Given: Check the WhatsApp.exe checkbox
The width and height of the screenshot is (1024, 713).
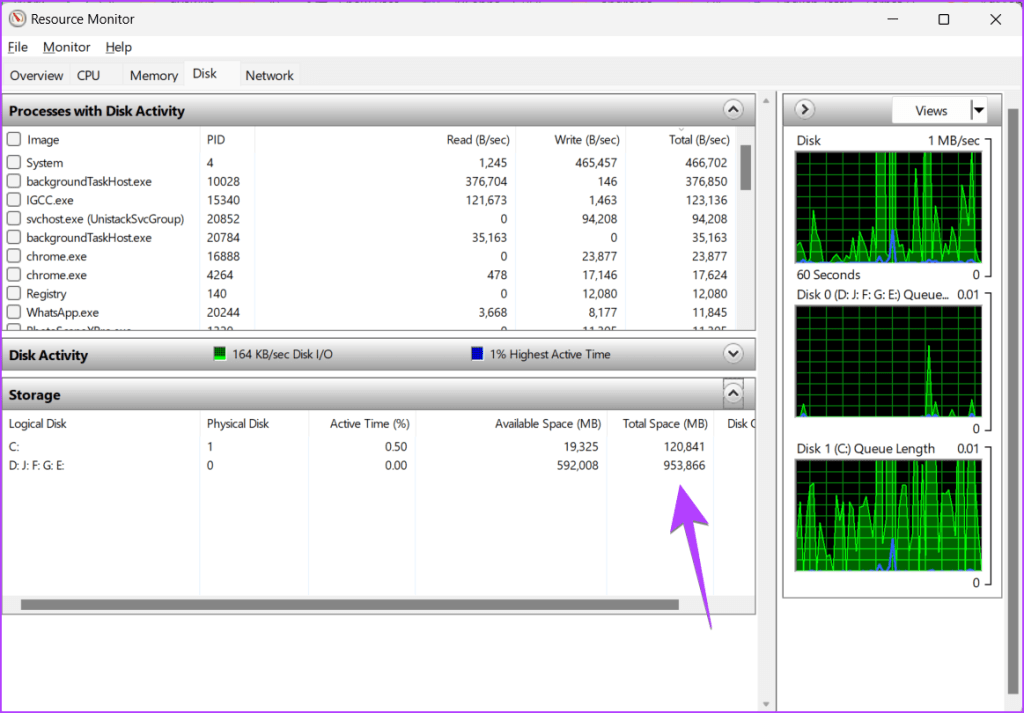Looking at the screenshot, I should tap(14, 312).
